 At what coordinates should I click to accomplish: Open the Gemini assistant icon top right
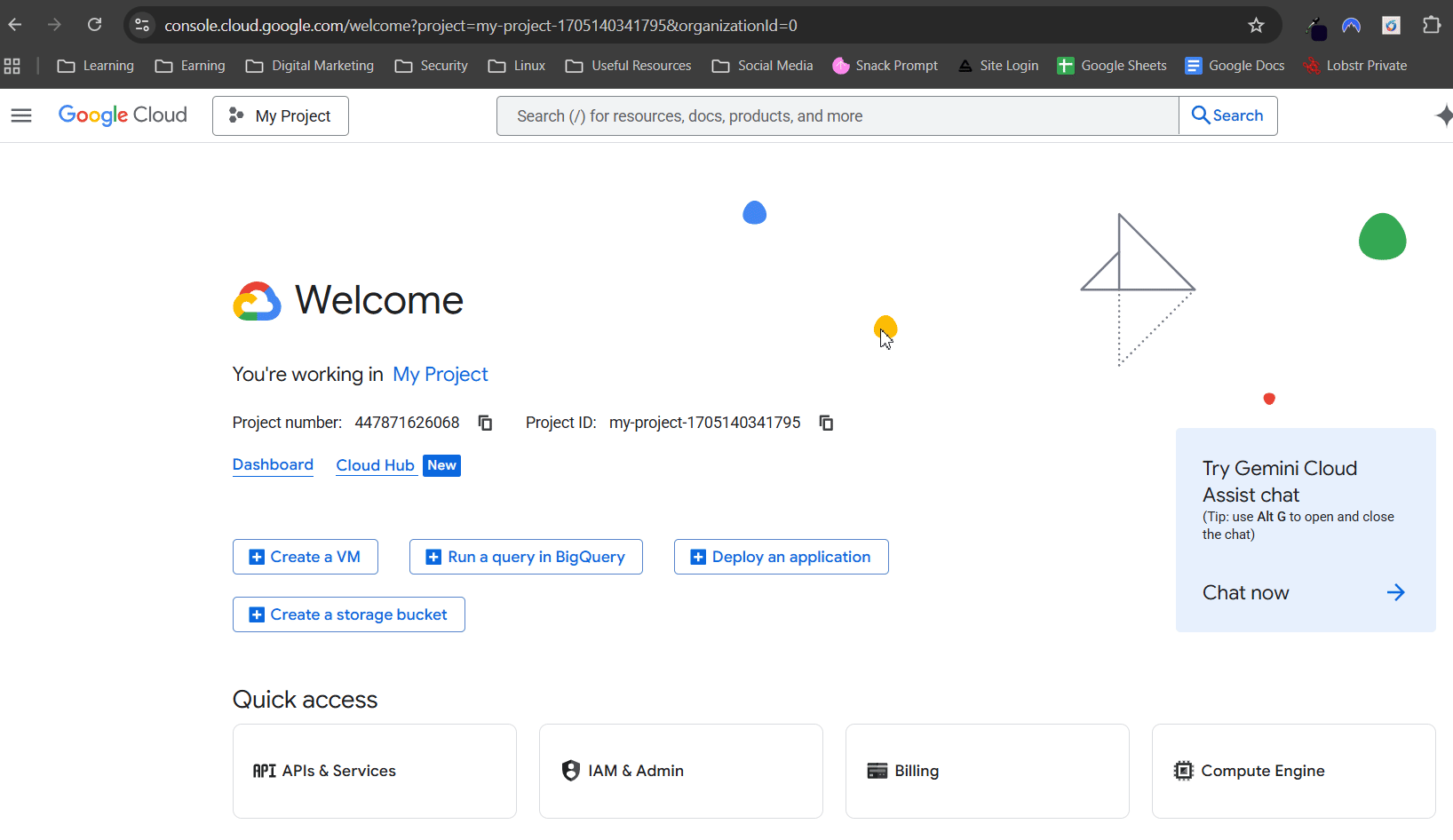[1444, 115]
